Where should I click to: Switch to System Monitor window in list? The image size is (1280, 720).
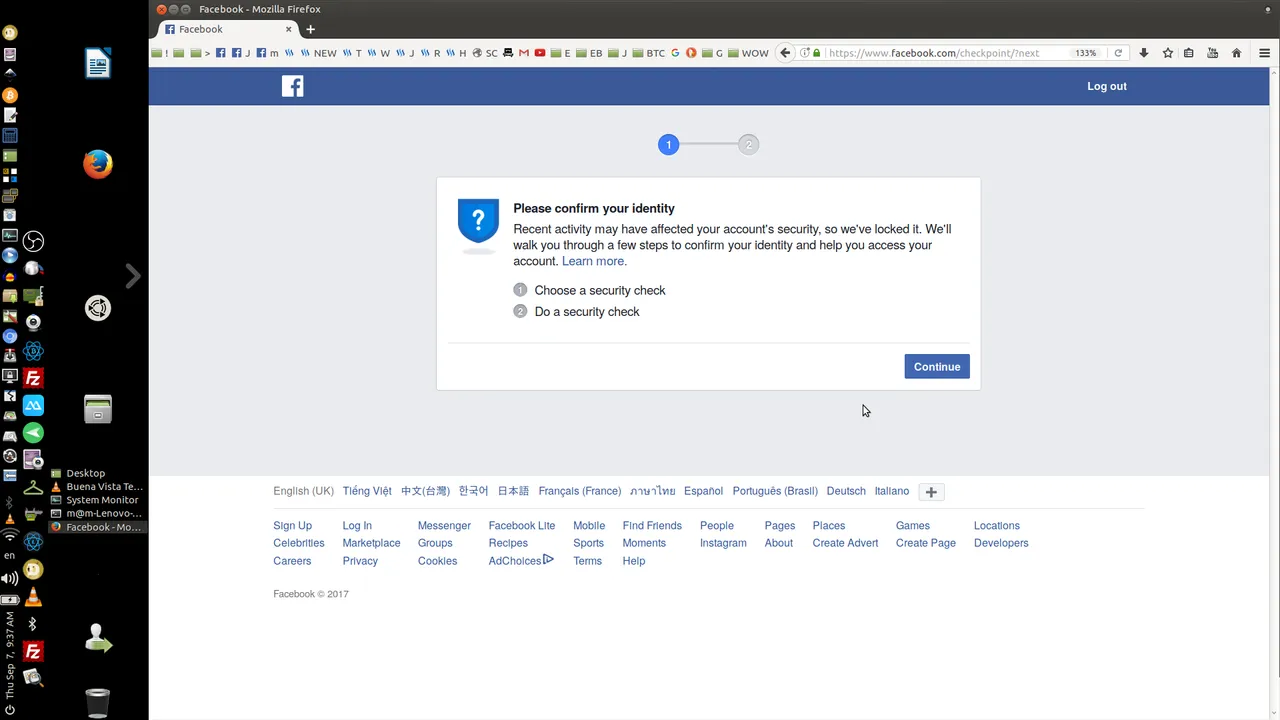(96, 500)
